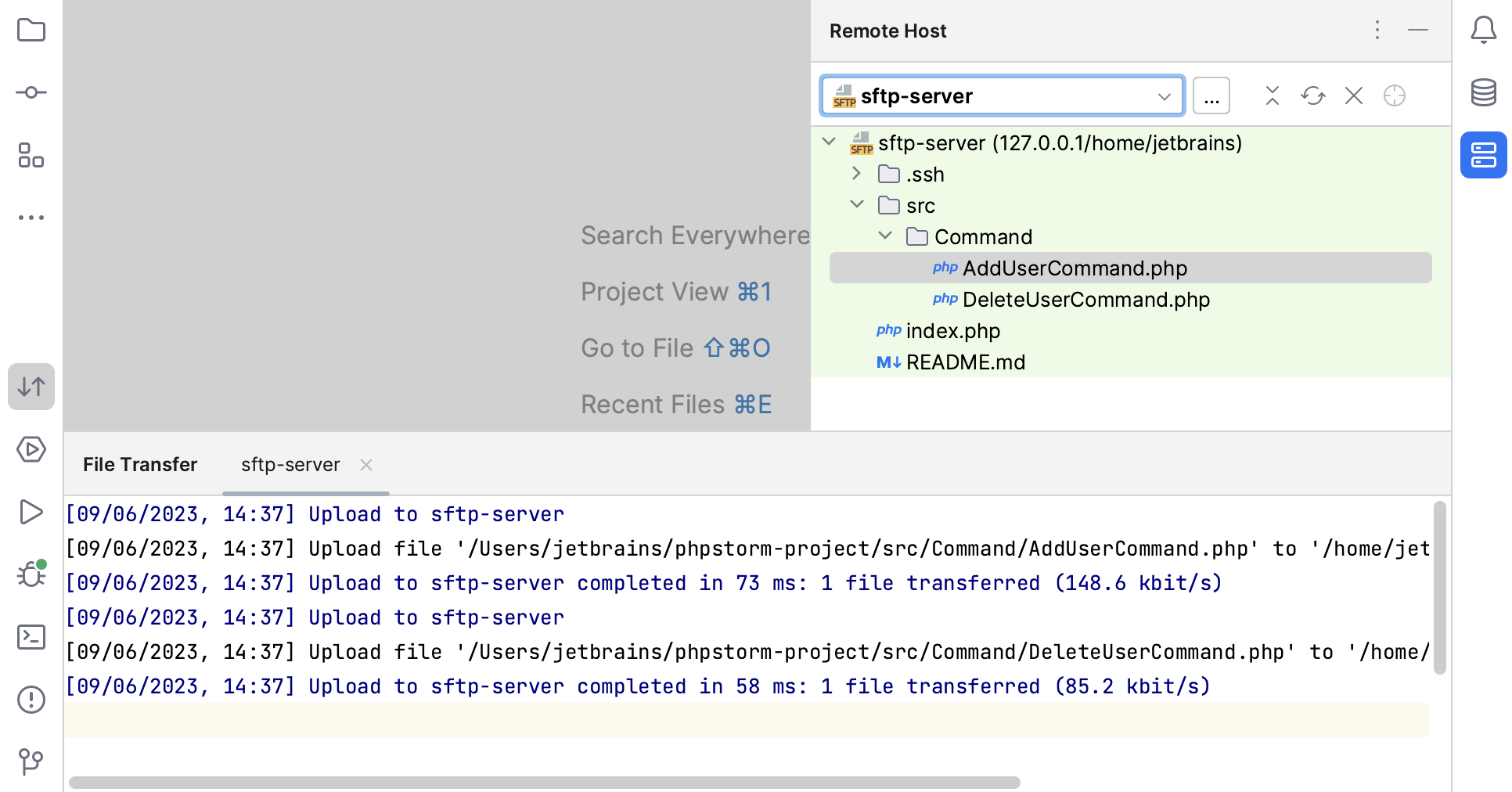
Task: Open the Terminal tool window
Action: 31,637
